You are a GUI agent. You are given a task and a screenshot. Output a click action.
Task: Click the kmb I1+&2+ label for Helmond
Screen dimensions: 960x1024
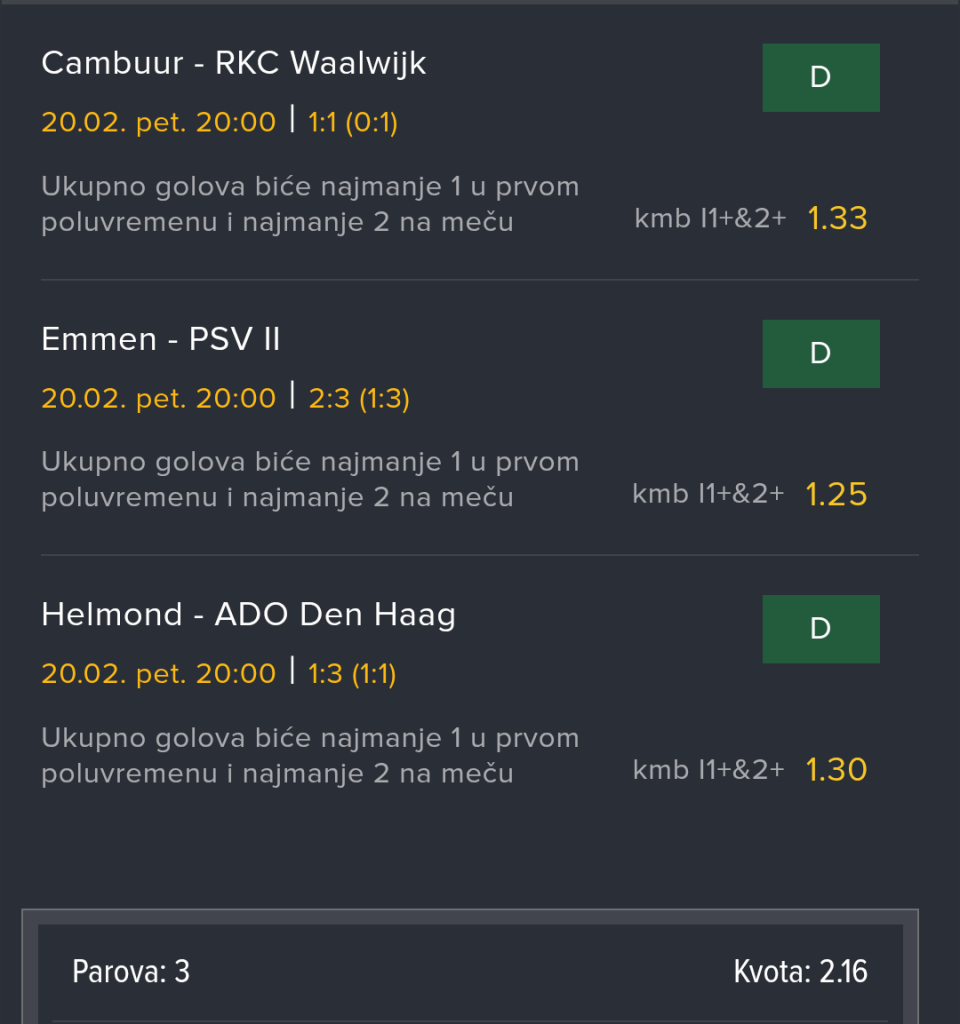[x=708, y=769]
